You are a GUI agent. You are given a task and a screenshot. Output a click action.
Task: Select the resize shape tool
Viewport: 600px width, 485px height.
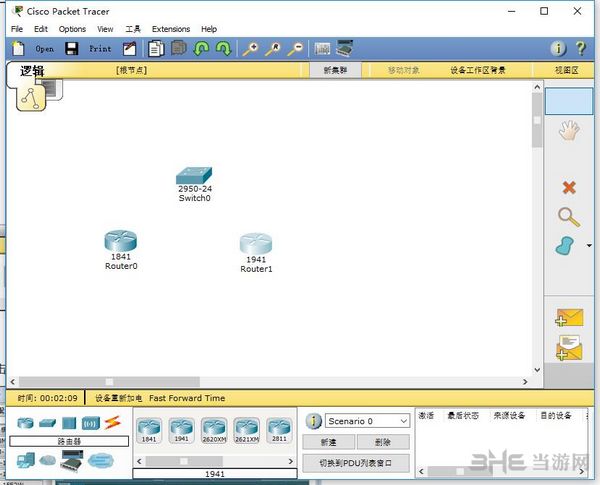(x=565, y=246)
